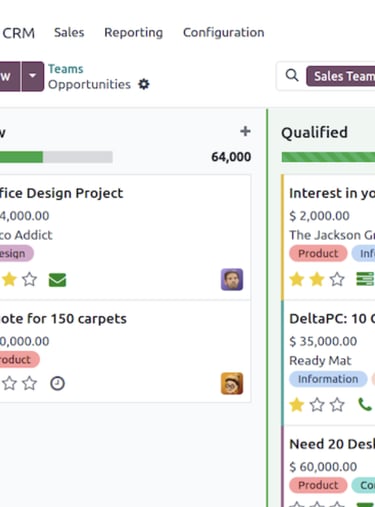Open salesperson avatar on Quote for 150 carpets

232,383
